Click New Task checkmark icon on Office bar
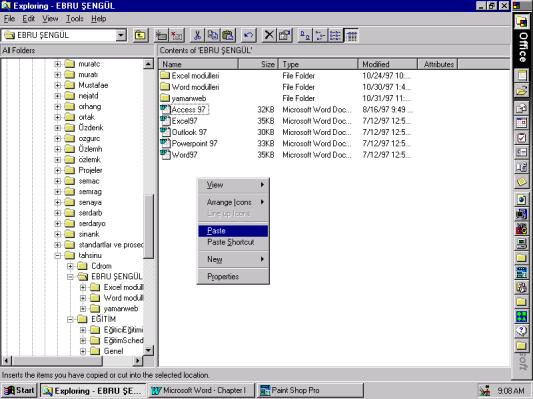This screenshot has width=533, height=399. tap(521, 138)
